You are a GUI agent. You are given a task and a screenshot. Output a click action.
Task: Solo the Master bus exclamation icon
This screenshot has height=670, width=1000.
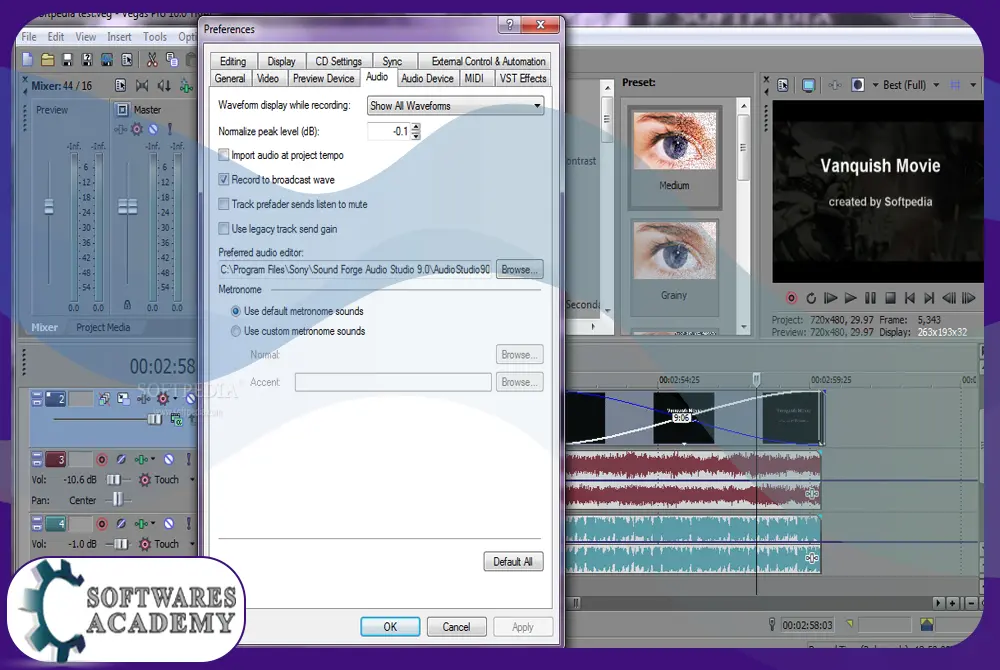tap(170, 129)
